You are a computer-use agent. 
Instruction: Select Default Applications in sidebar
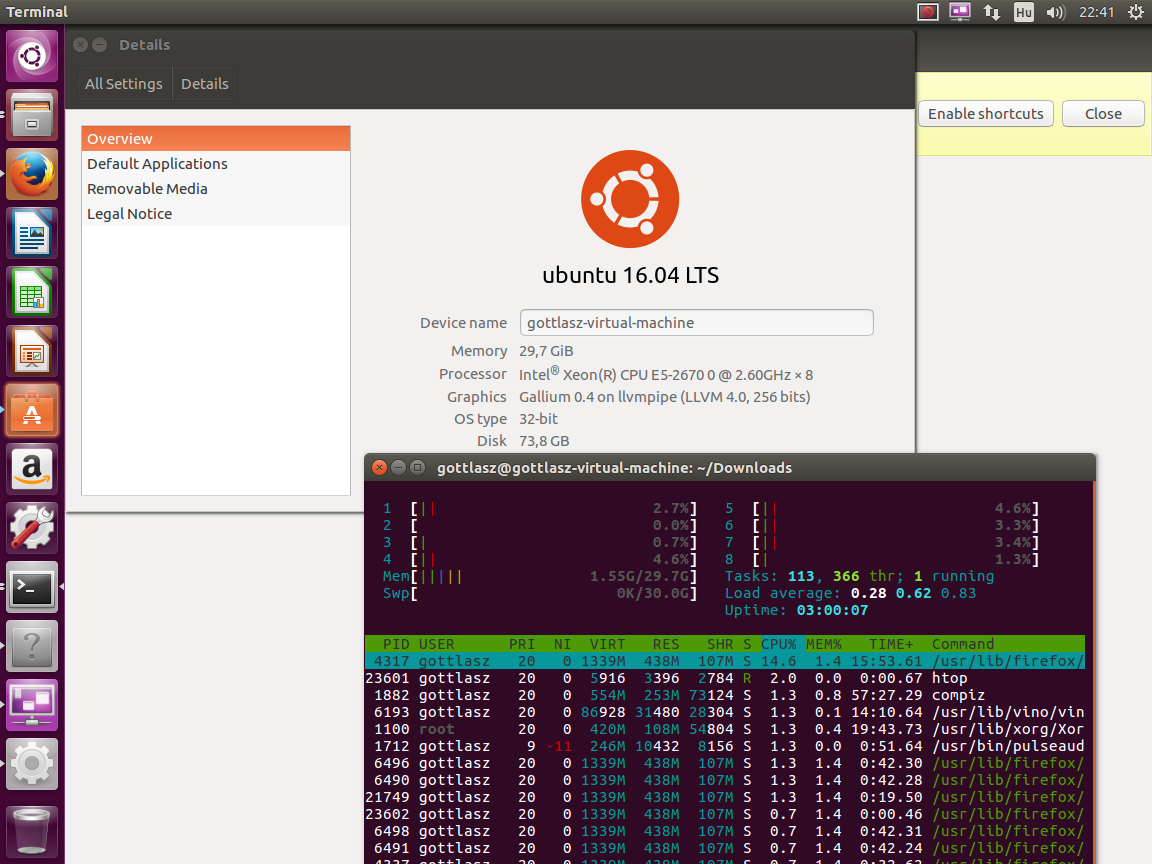pyautogui.click(x=215, y=164)
